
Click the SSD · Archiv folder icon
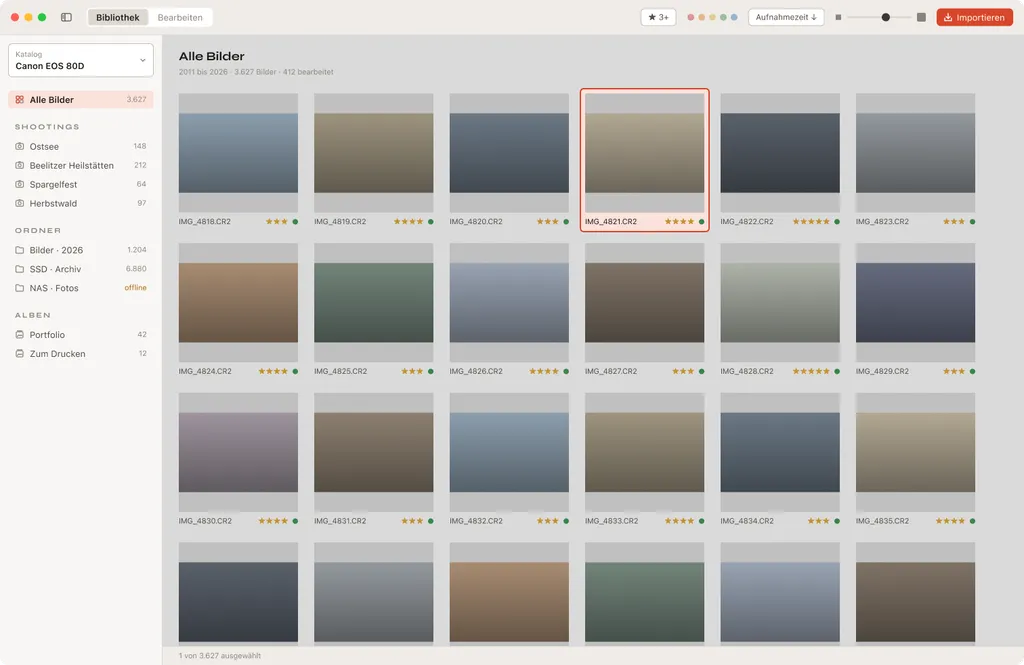20,269
